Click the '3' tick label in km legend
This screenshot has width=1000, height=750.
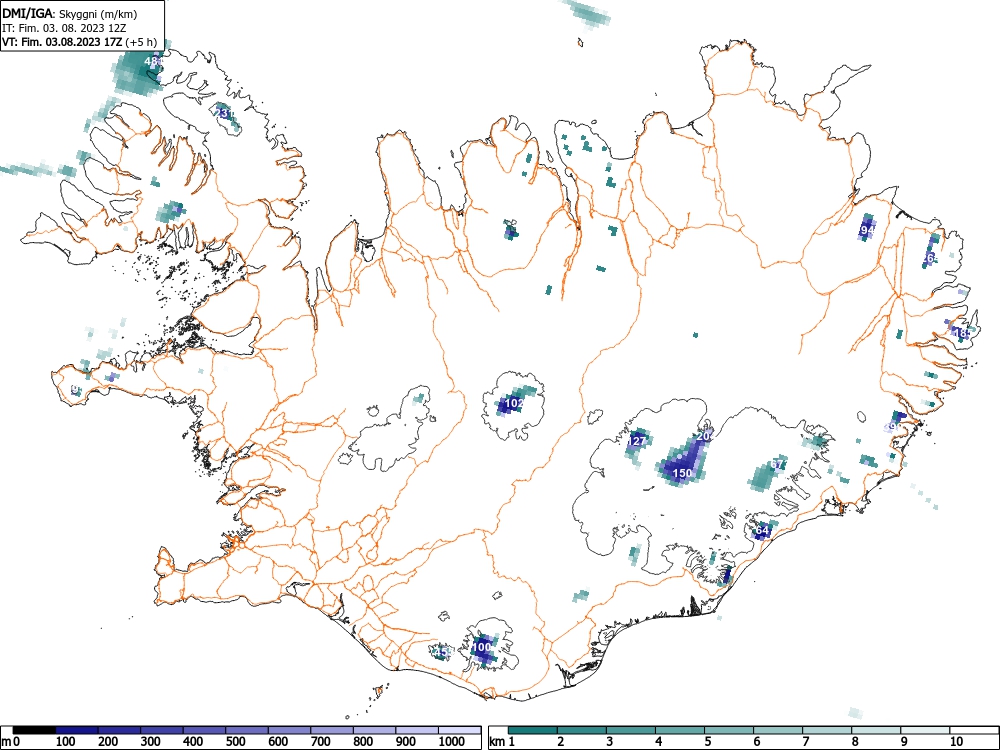[x=610, y=742]
